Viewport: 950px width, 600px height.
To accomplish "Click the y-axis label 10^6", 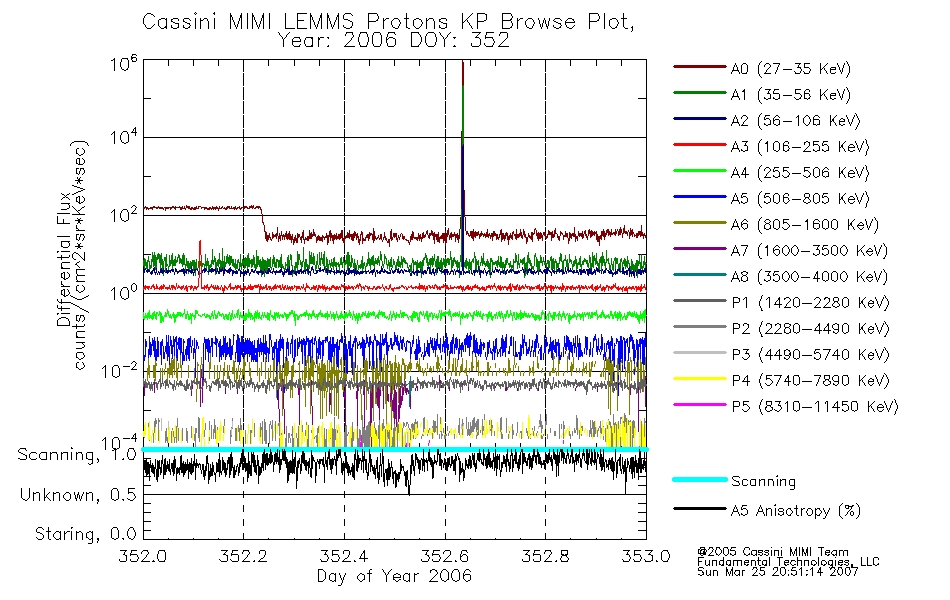I will pyautogui.click(x=124, y=63).
